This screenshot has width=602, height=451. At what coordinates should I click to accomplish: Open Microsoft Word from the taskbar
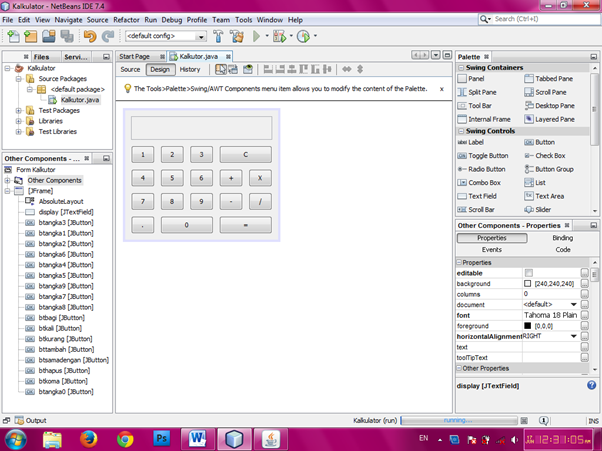point(198,439)
